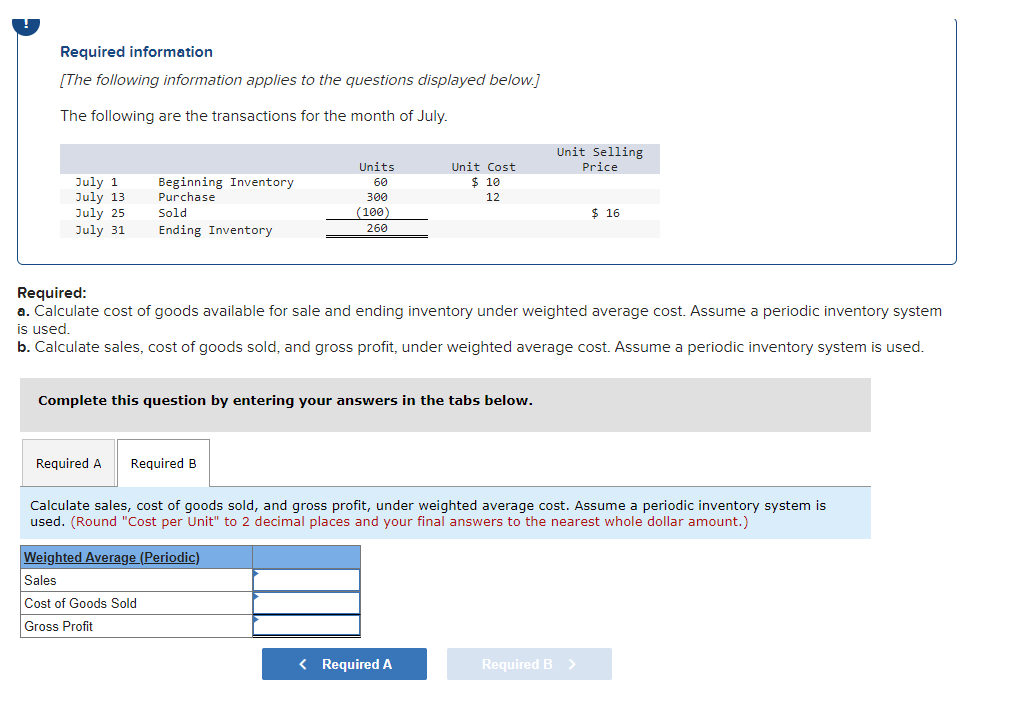1012x704 pixels.
Task: Select the Required B tab
Action: tap(163, 463)
